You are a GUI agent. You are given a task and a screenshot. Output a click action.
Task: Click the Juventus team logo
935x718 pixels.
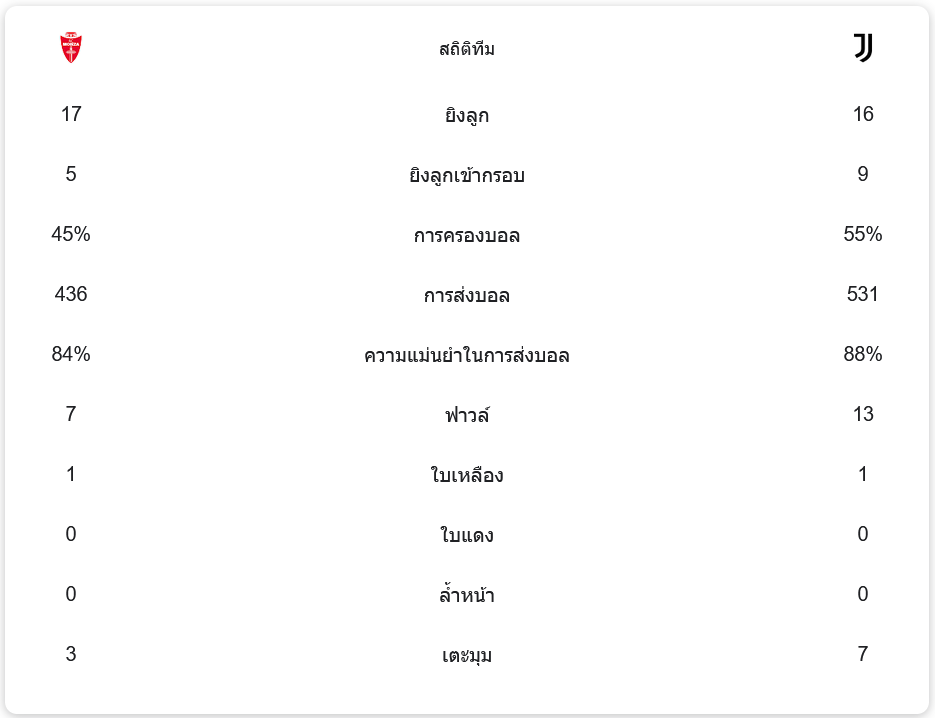(863, 48)
